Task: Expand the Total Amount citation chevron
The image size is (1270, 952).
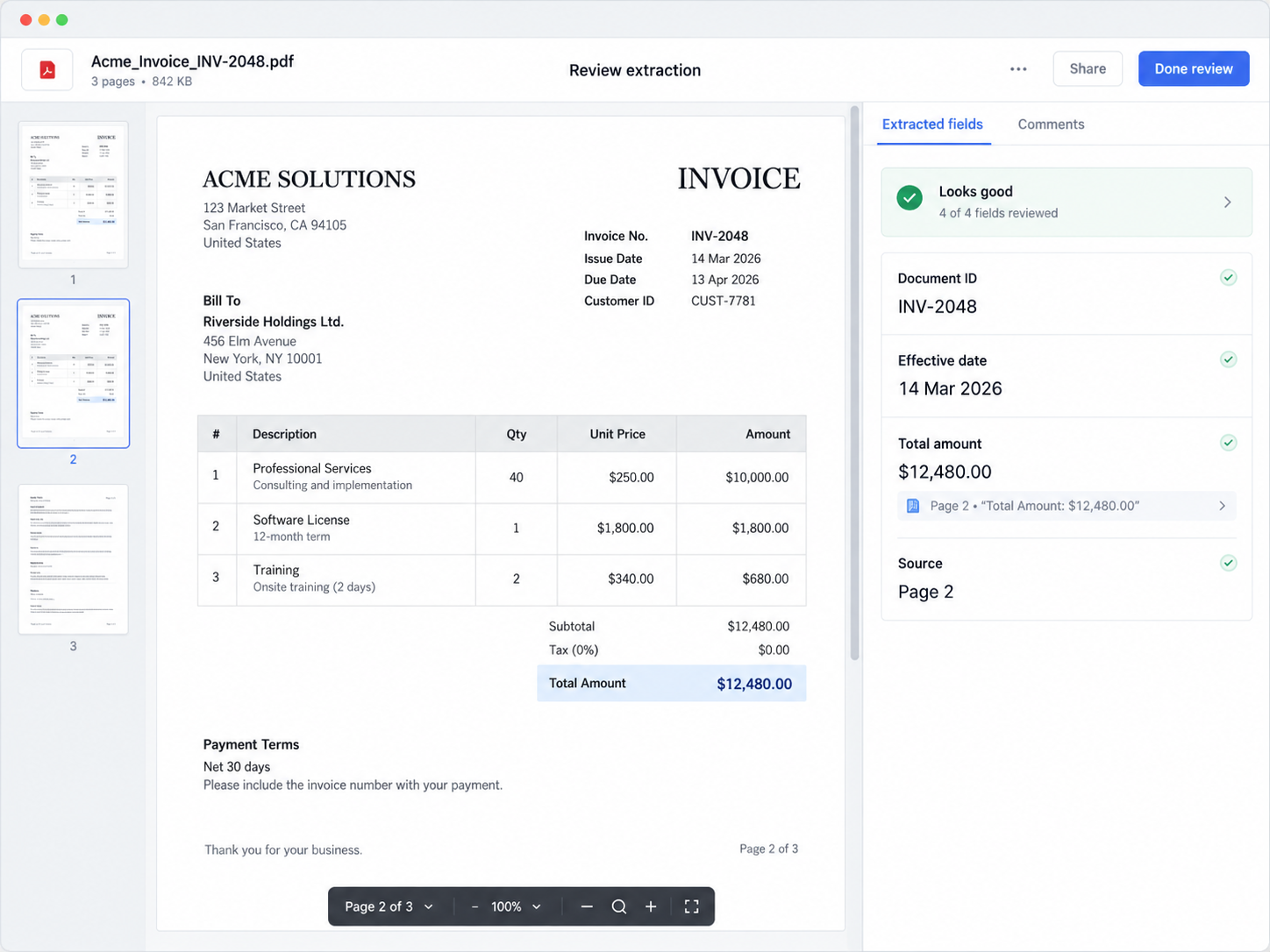Action: tap(1222, 506)
